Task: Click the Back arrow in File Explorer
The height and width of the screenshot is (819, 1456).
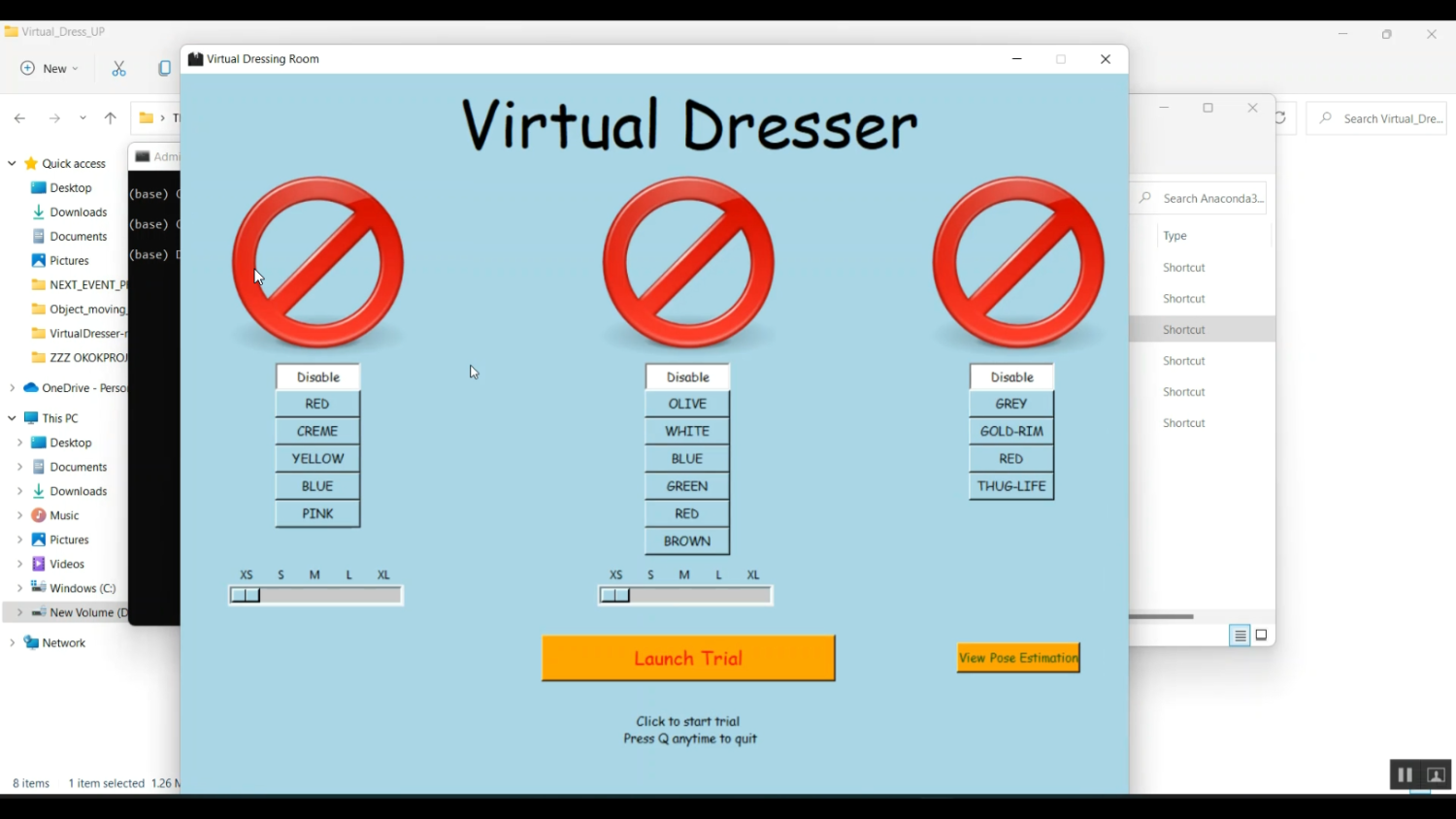Action: [20, 118]
